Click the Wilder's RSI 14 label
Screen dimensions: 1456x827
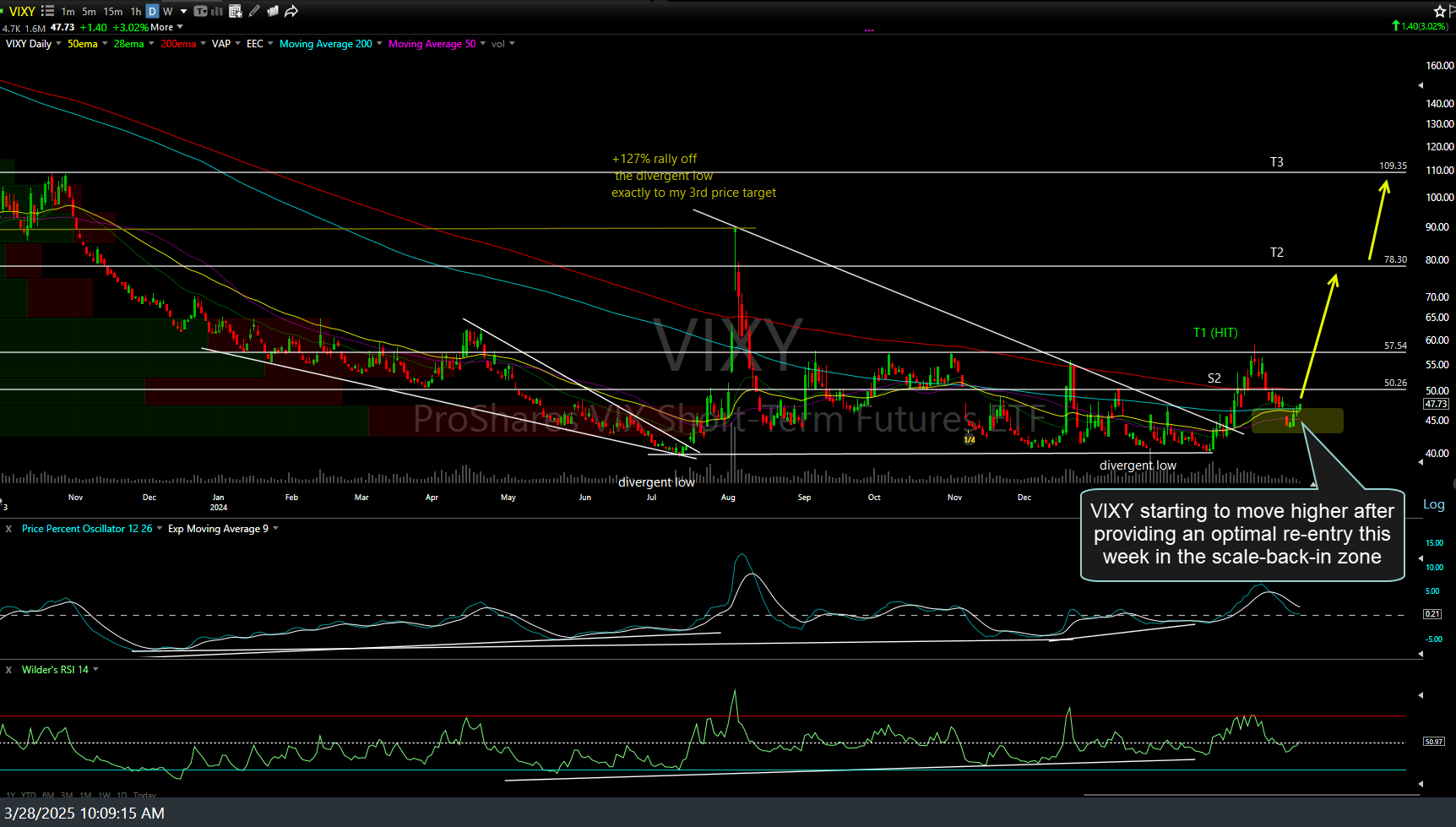click(x=55, y=670)
